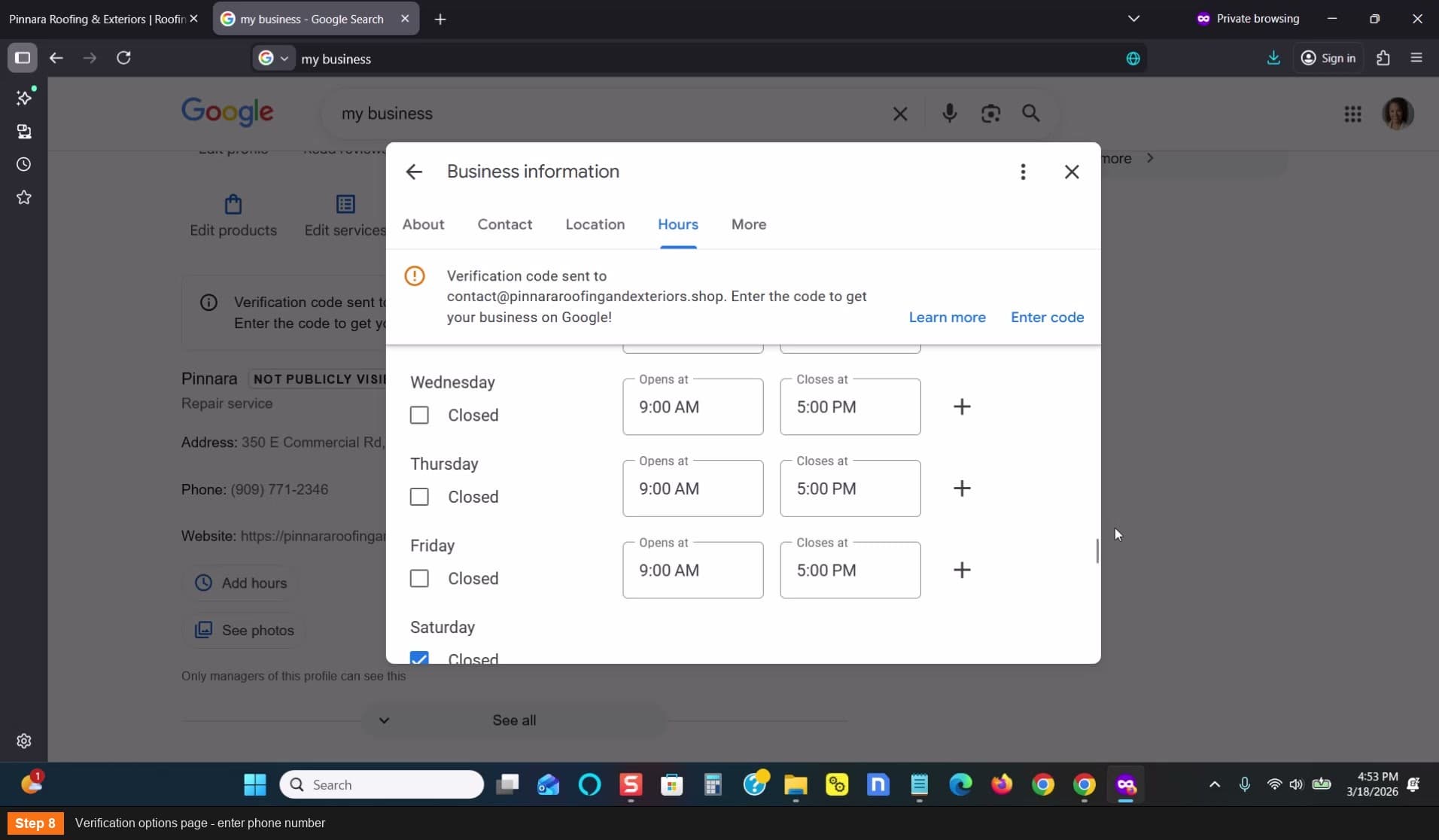Open browser downloads panel

[1273, 58]
